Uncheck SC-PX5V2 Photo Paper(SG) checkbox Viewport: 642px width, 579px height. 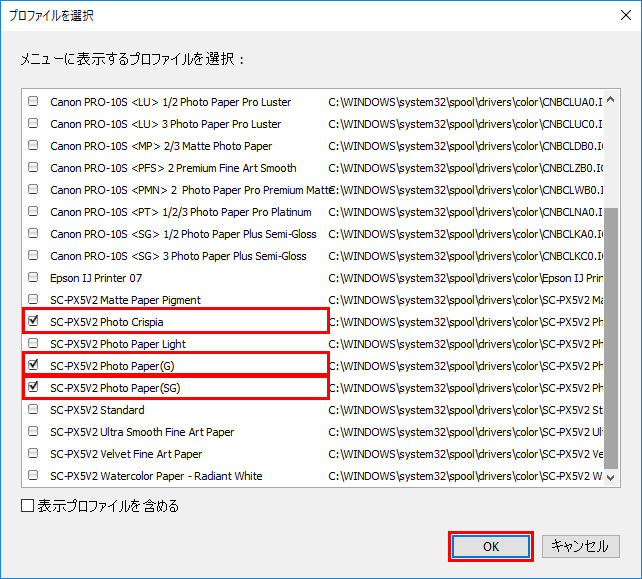(x=33, y=387)
